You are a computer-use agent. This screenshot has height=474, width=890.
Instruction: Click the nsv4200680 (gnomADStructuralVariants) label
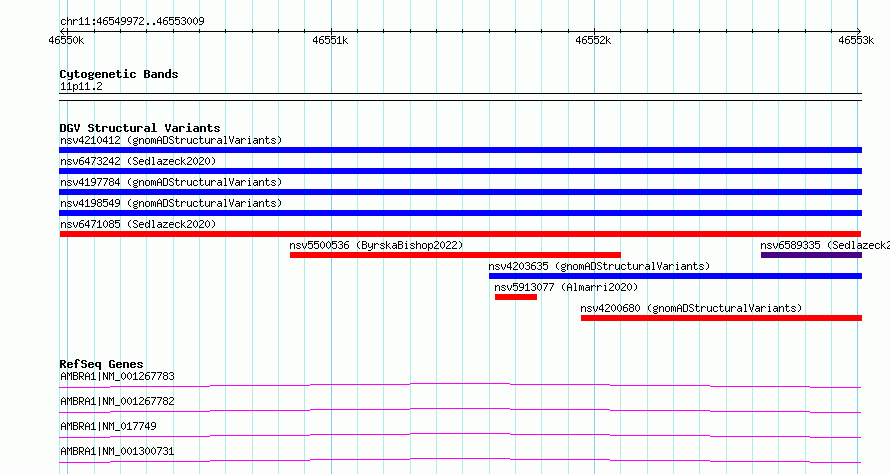tap(691, 308)
